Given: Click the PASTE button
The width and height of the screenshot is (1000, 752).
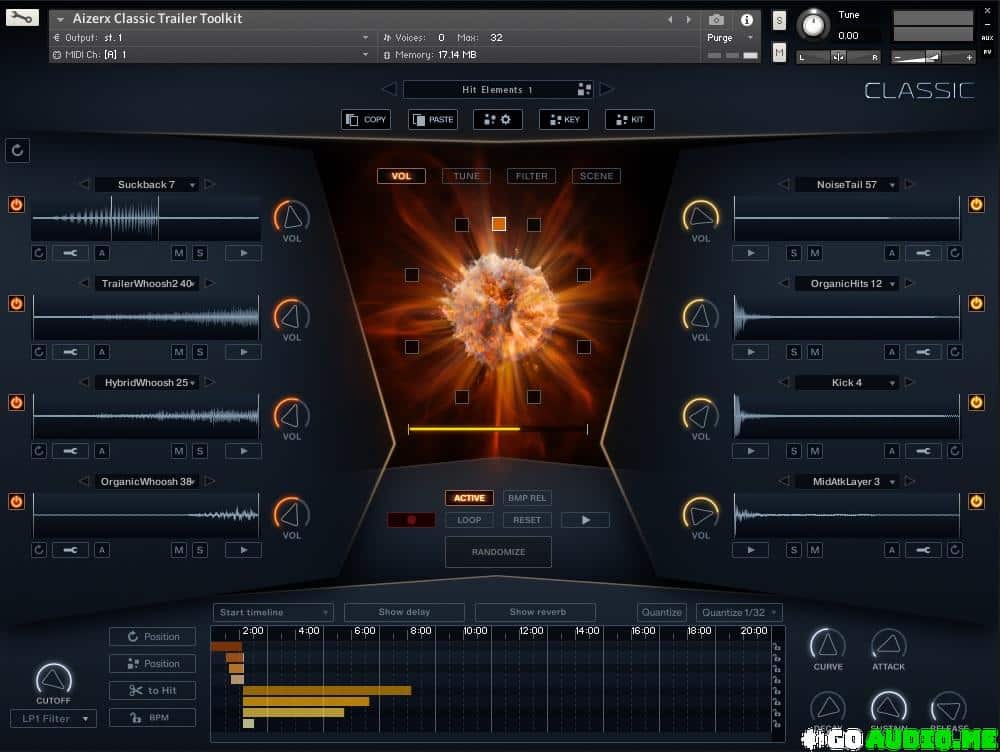Looking at the screenshot, I should tap(432, 119).
